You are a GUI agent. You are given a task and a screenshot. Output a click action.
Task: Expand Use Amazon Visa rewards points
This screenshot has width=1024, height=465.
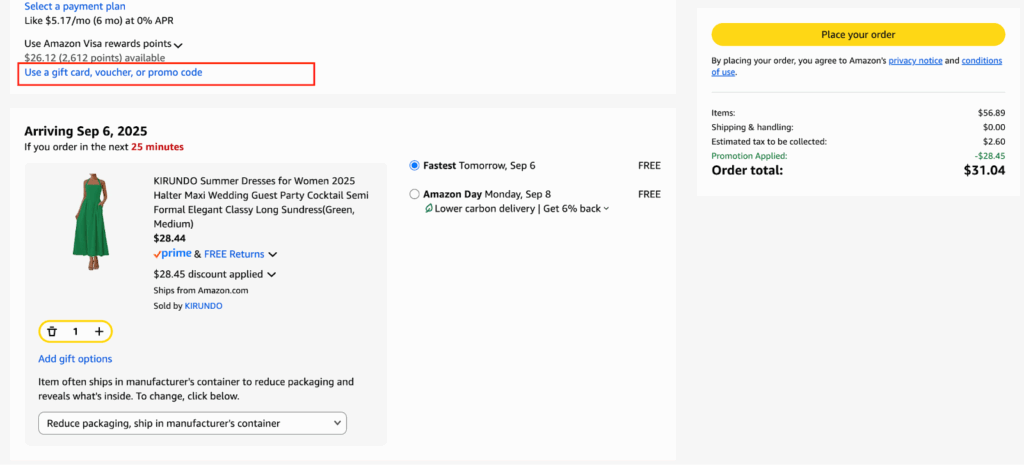pos(178,45)
